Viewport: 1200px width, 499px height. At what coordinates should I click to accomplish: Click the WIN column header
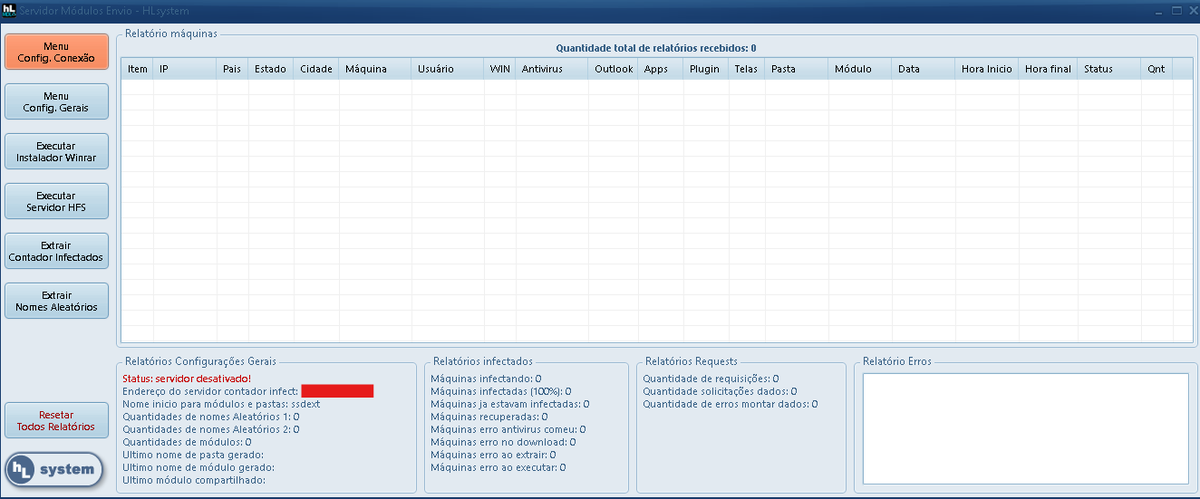click(x=499, y=69)
